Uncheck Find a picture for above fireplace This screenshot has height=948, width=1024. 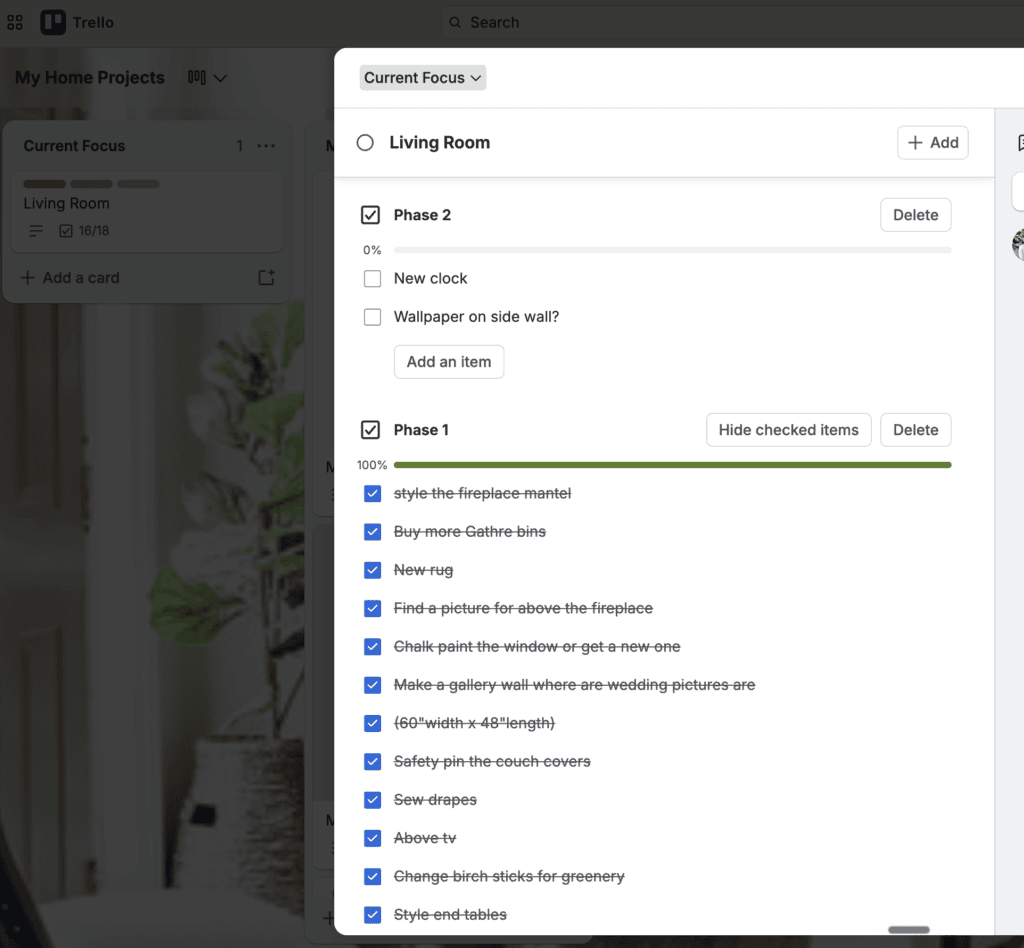[372, 608]
